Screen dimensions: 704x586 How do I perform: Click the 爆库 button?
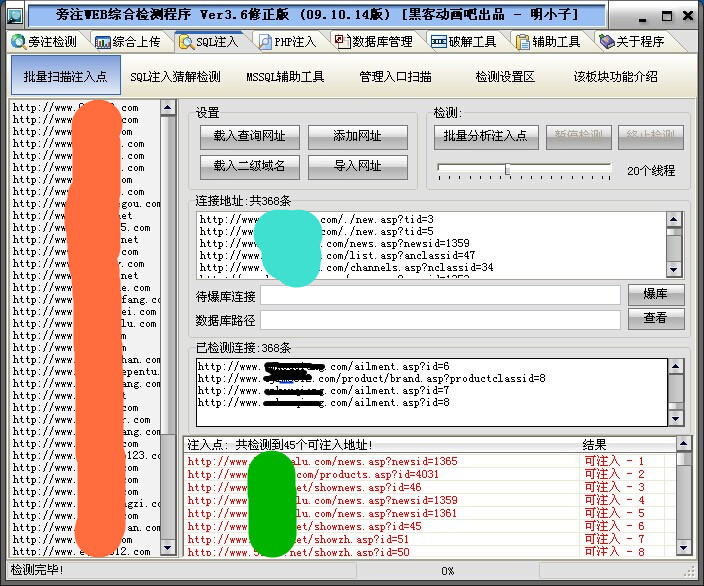(656, 295)
